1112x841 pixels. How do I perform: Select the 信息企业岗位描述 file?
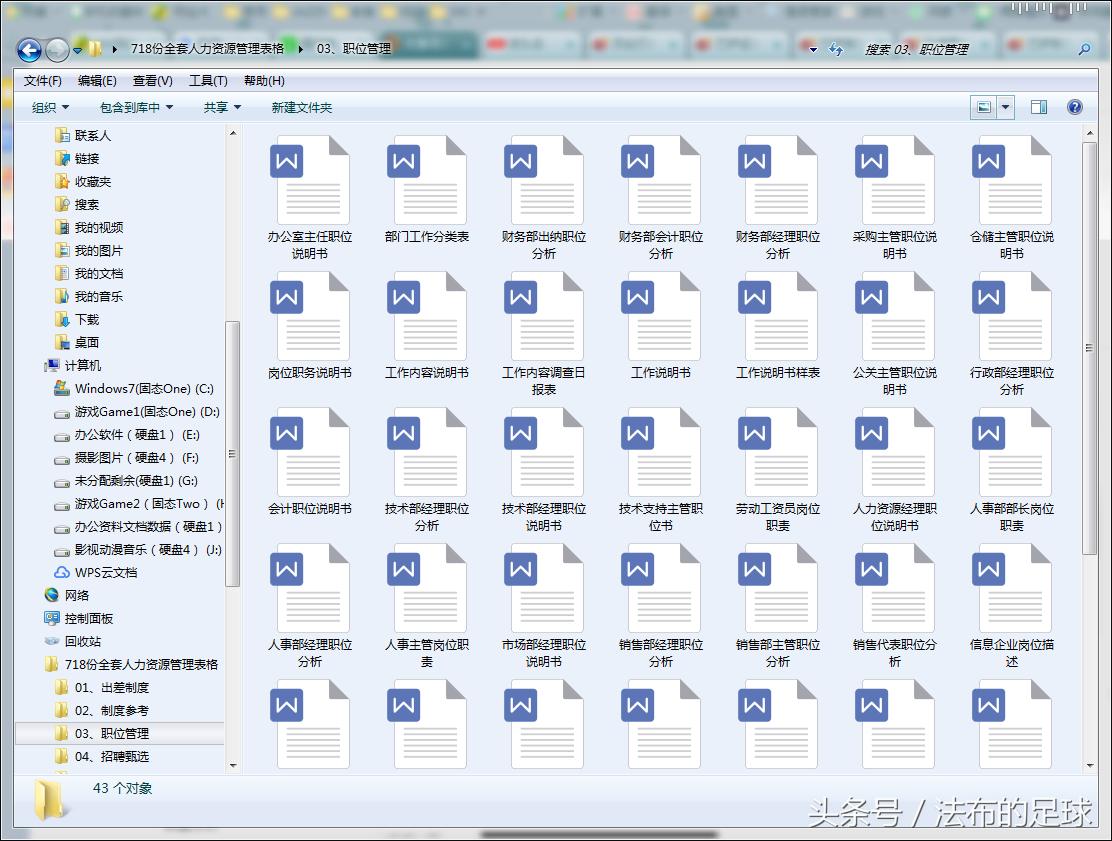coord(1011,590)
